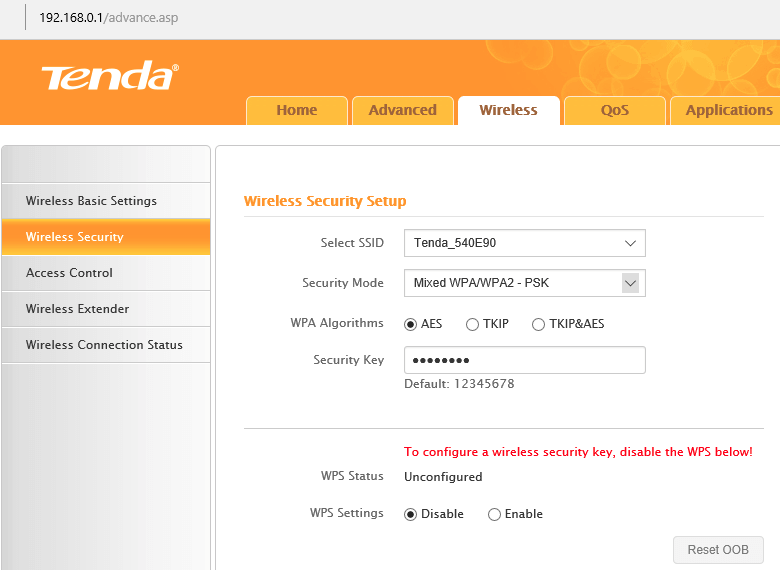Click the browser address bar URL
This screenshot has height=570, width=780.
[108, 18]
